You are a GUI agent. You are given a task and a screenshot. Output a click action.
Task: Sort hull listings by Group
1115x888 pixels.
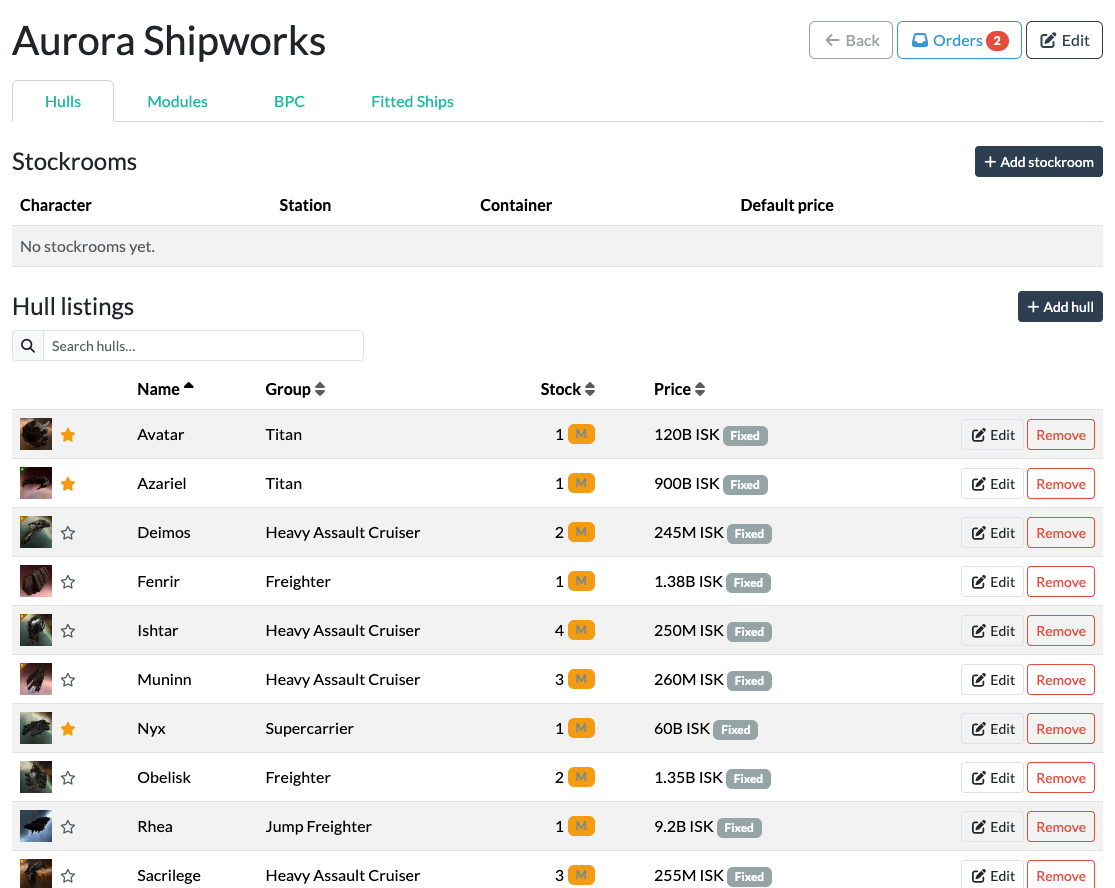click(x=295, y=389)
